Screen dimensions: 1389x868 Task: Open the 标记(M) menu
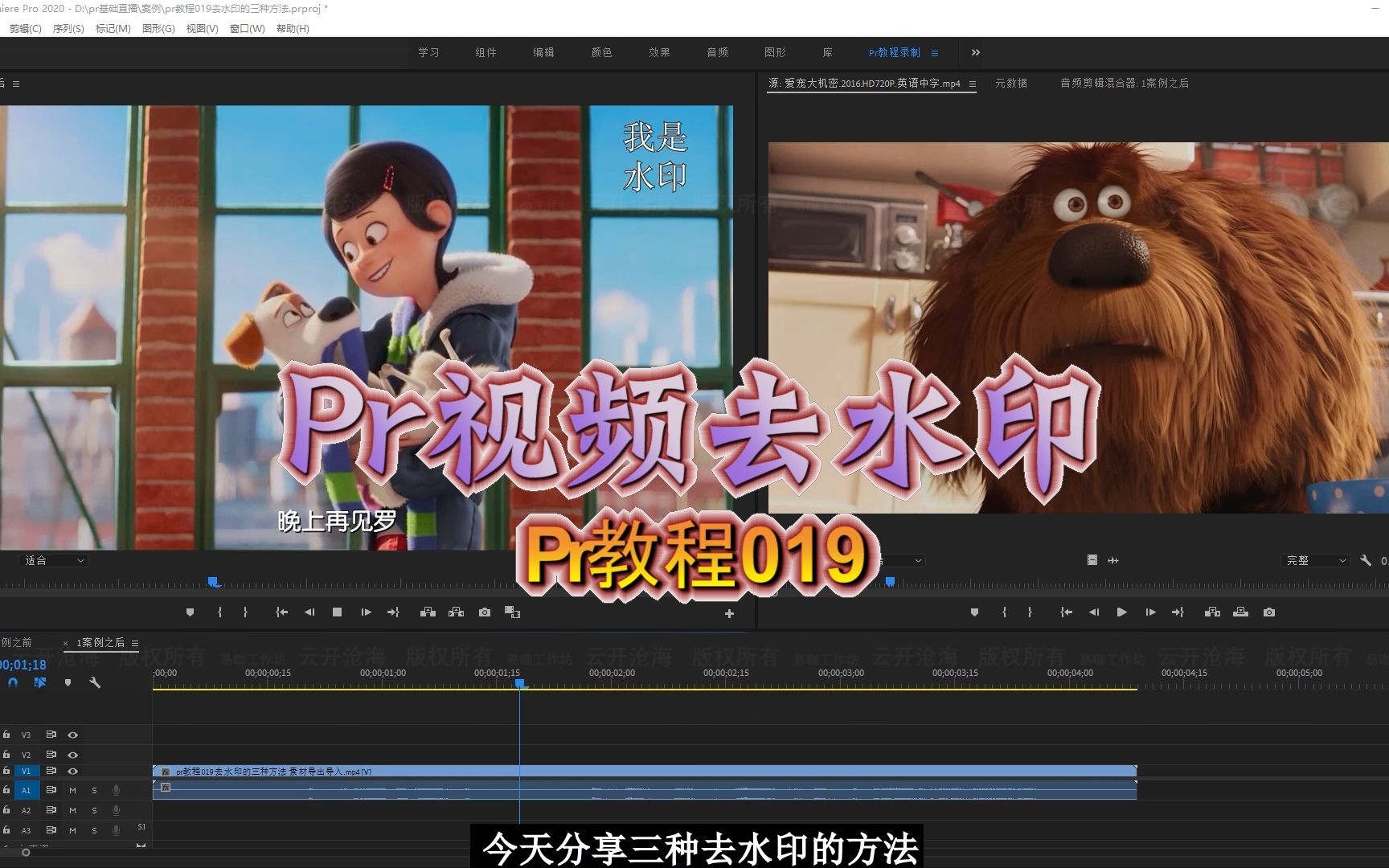point(113,29)
